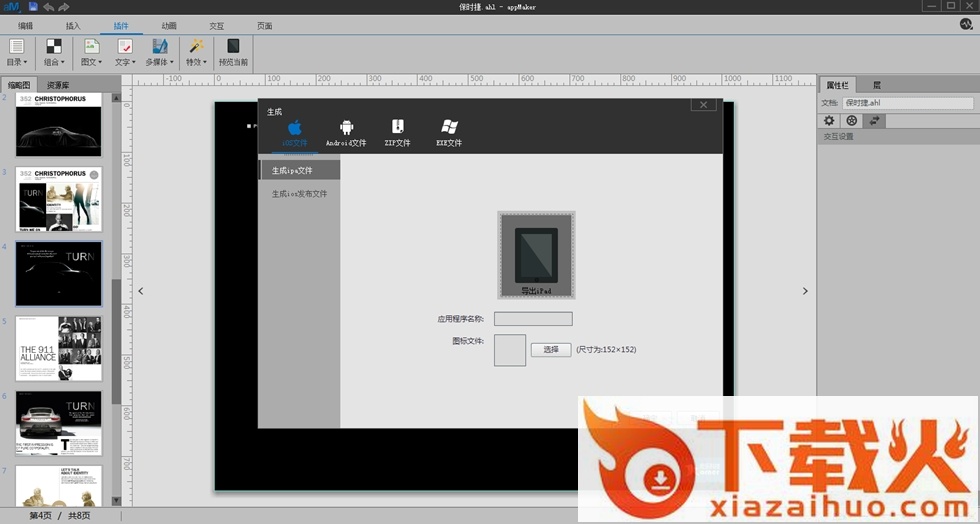Click the 图文 image-text icon
Viewport: 980px width, 524px height.
click(x=92, y=46)
